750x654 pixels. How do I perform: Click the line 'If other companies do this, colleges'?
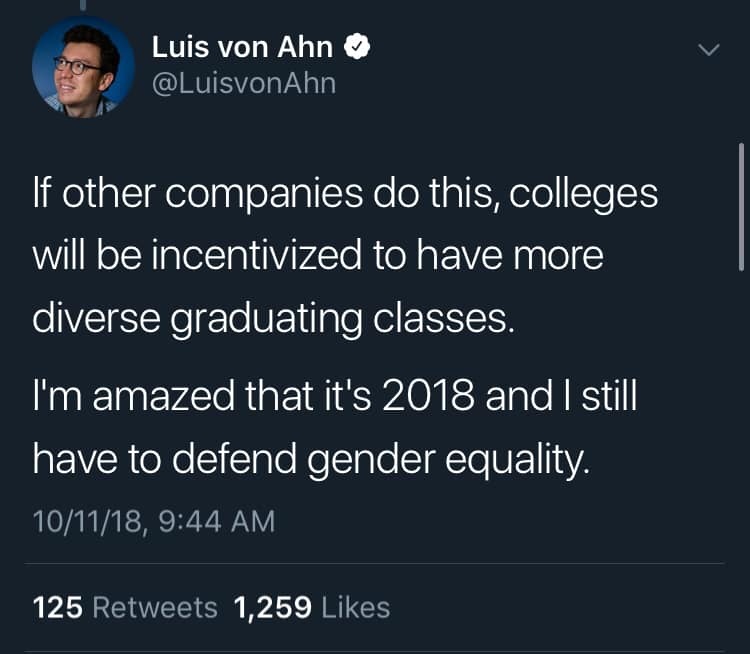[x=345, y=194]
